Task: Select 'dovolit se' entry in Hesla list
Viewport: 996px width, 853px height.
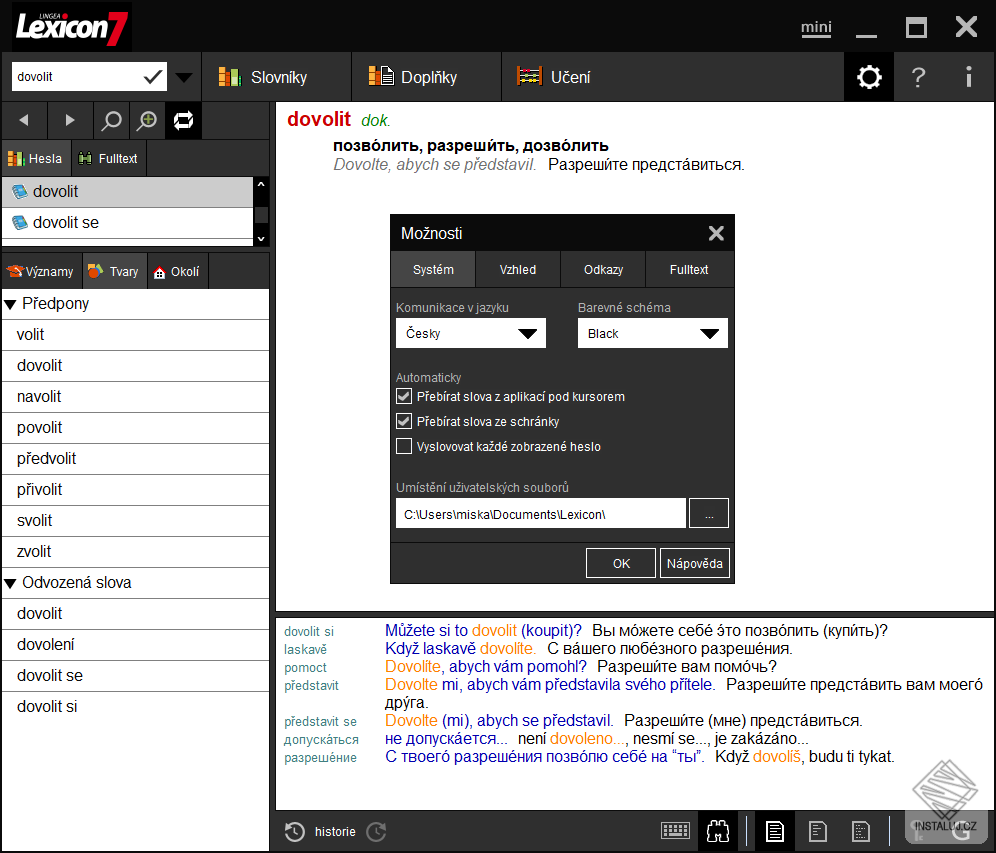Action: [128, 223]
